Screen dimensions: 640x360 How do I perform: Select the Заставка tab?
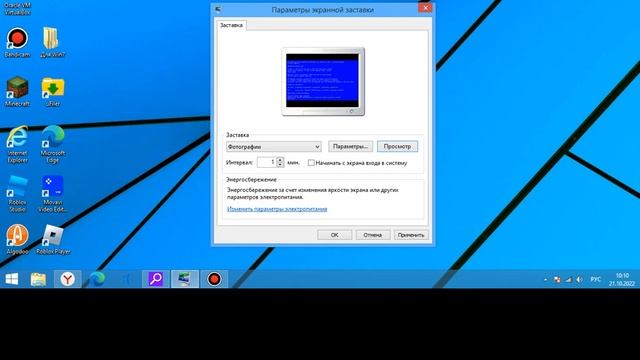point(231,25)
